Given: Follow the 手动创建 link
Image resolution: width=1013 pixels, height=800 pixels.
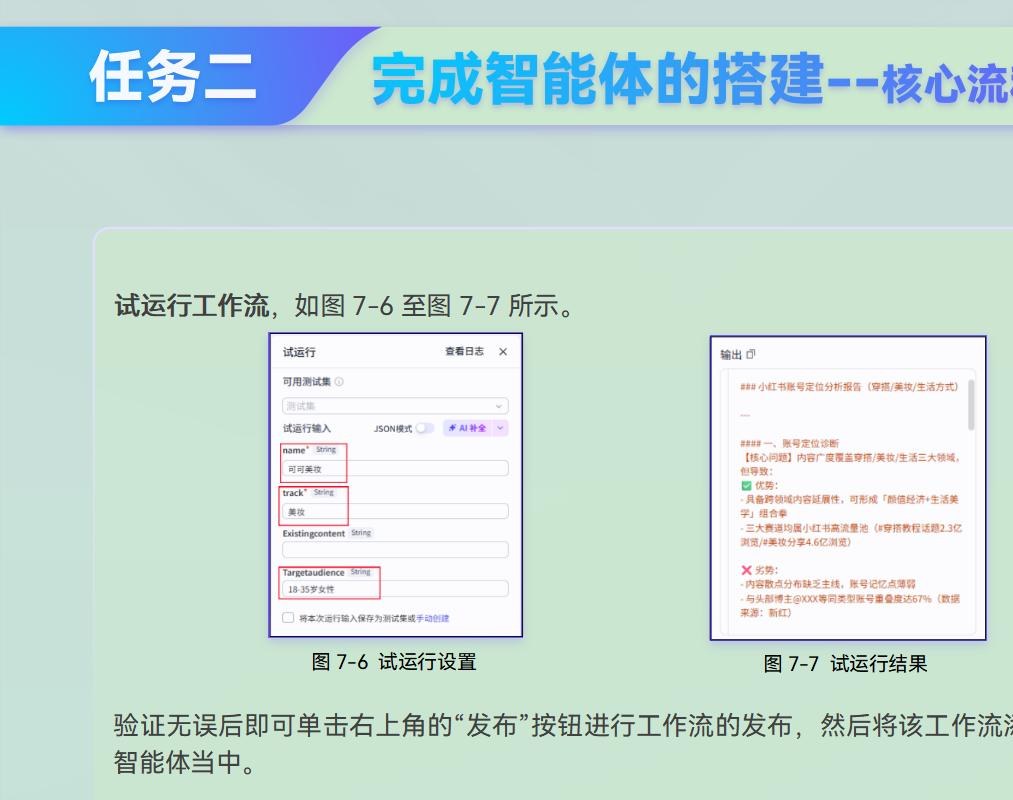Looking at the screenshot, I should 433,618.
